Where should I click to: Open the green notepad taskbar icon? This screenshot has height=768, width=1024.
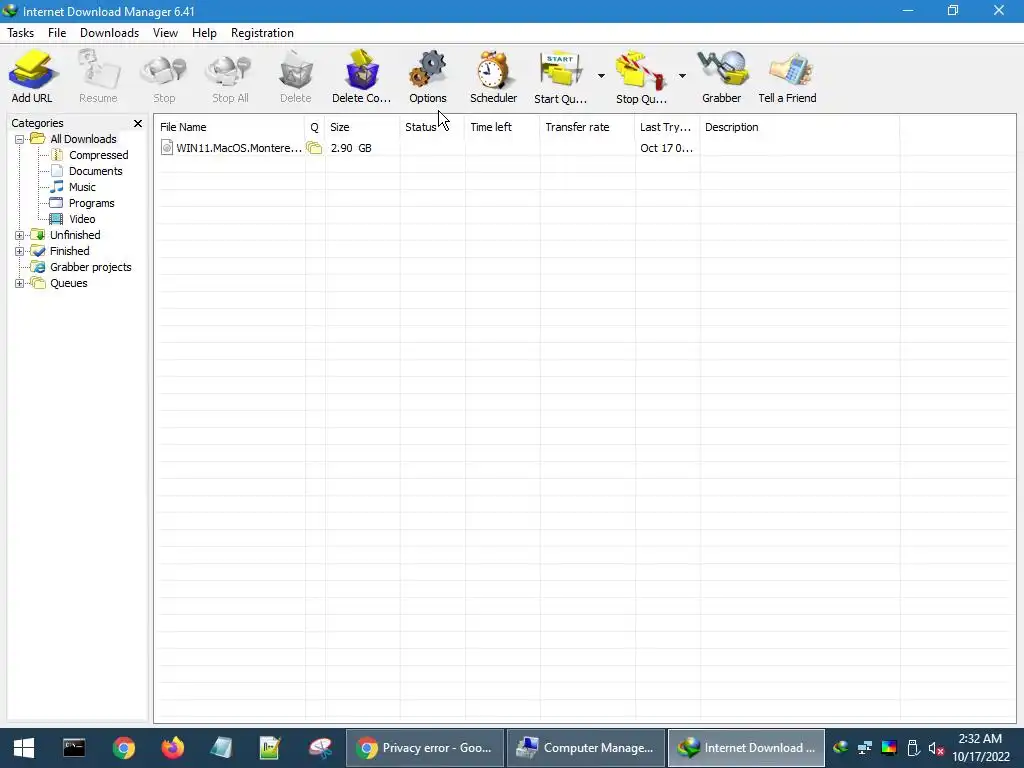tap(270, 748)
